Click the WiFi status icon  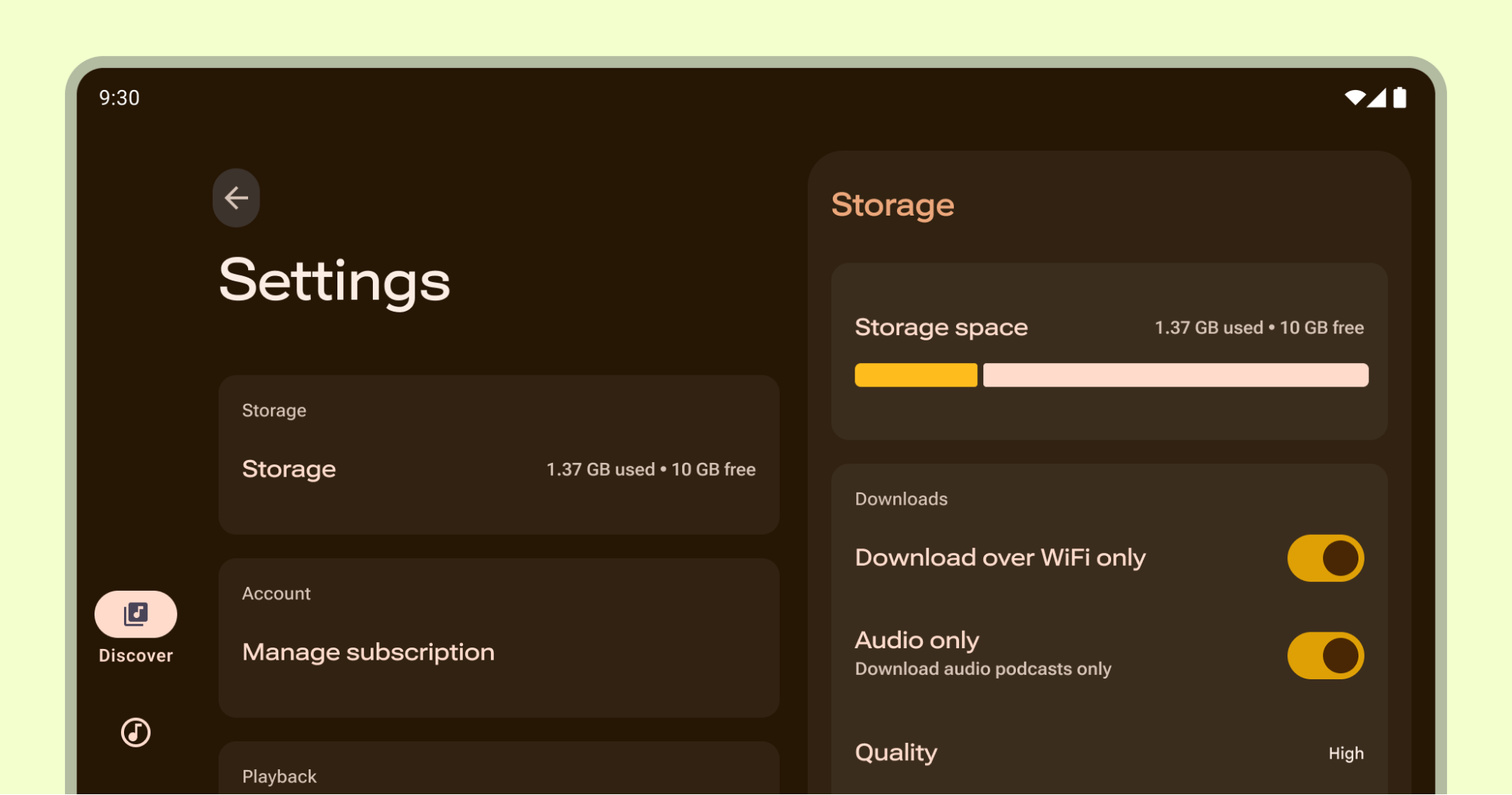pyautogui.click(x=1354, y=98)
